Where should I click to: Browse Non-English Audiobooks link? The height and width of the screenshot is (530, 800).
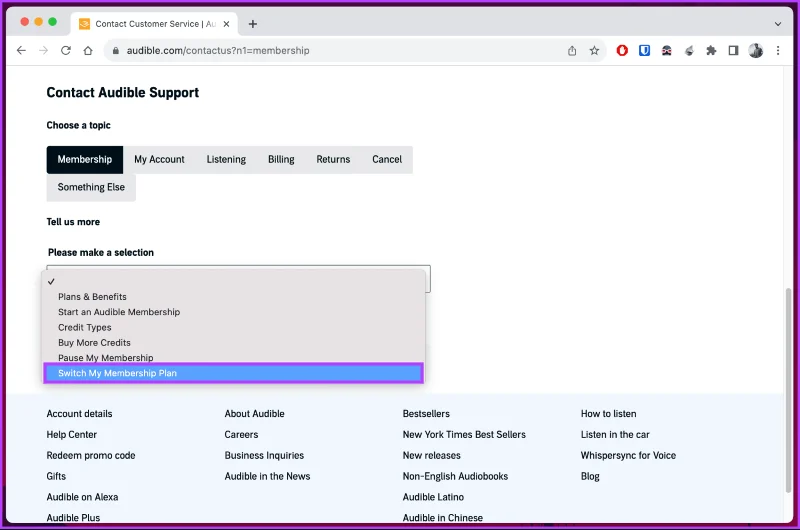click(x=455, y=476)
